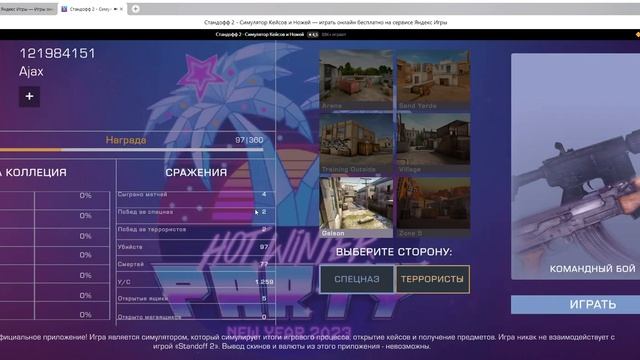Click the Открытия ящика row
The width and height of the screenshot is (640, 360).
(x=196, y=299)
